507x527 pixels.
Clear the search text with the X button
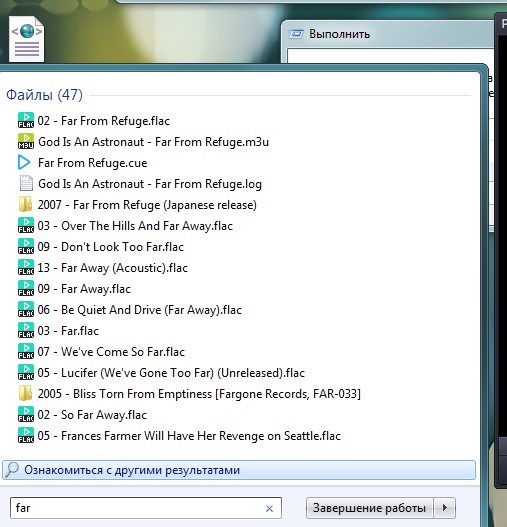click(269, 509)
